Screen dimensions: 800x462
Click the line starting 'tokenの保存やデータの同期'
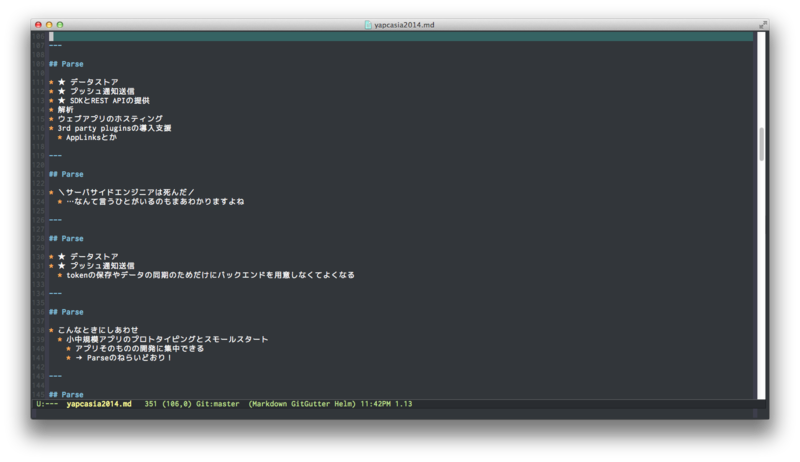210,275
